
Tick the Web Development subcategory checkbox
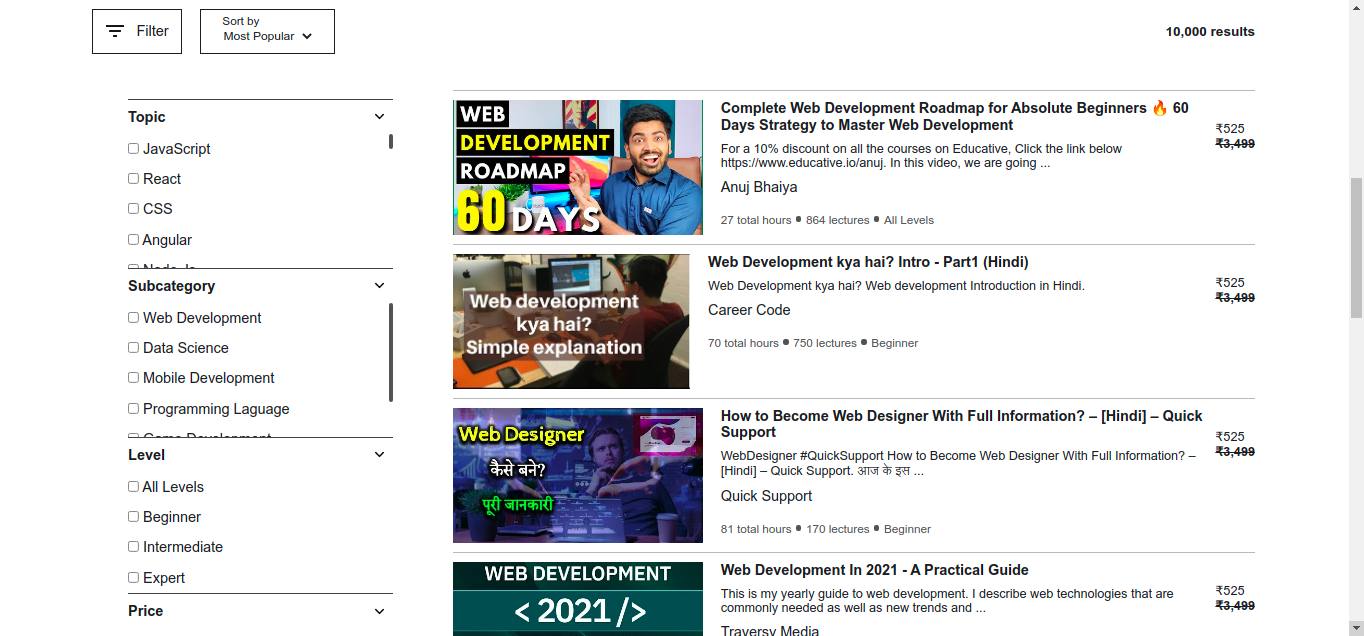coord(133,317)
